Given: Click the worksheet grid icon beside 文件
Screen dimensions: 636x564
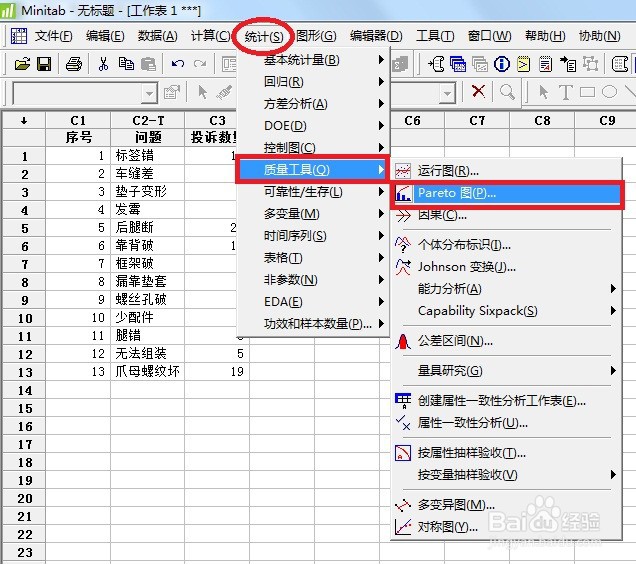Looking at the screenshot, I should point(19,36).
